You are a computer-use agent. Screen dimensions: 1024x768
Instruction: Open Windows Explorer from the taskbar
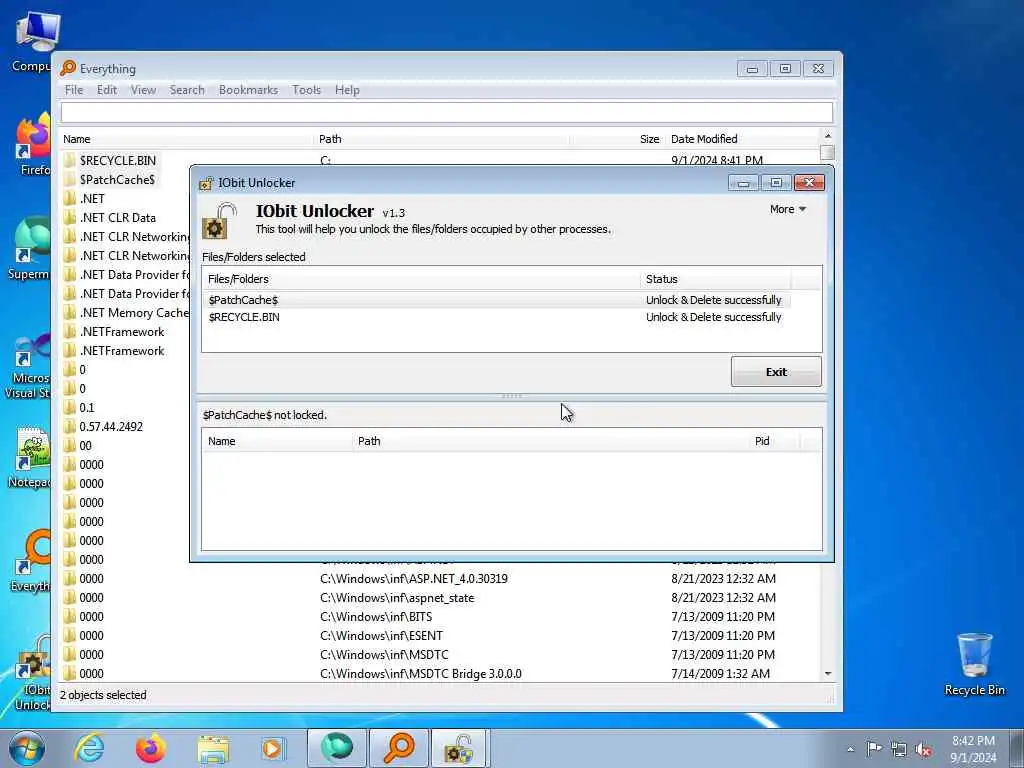[x=213, y=748]
